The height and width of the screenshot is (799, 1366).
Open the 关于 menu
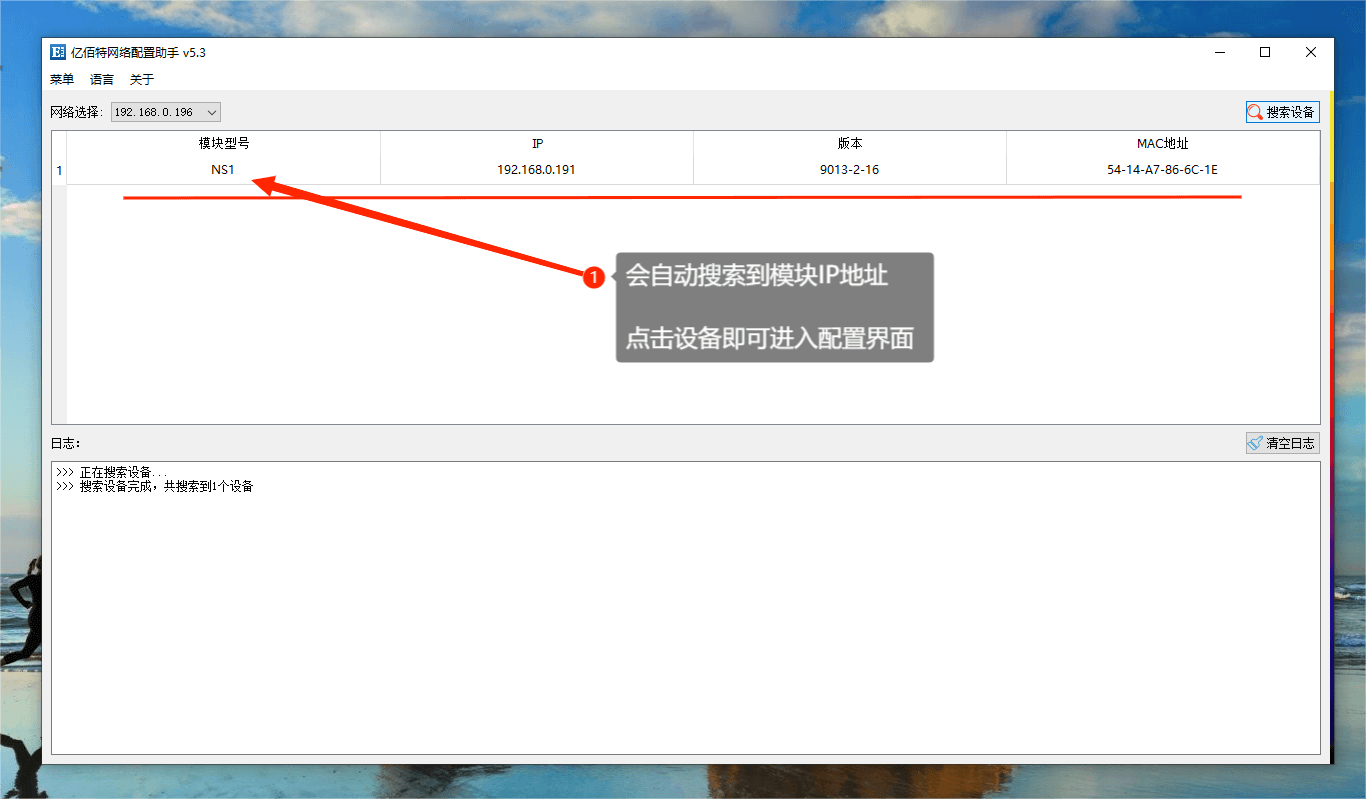coord(142,79)
